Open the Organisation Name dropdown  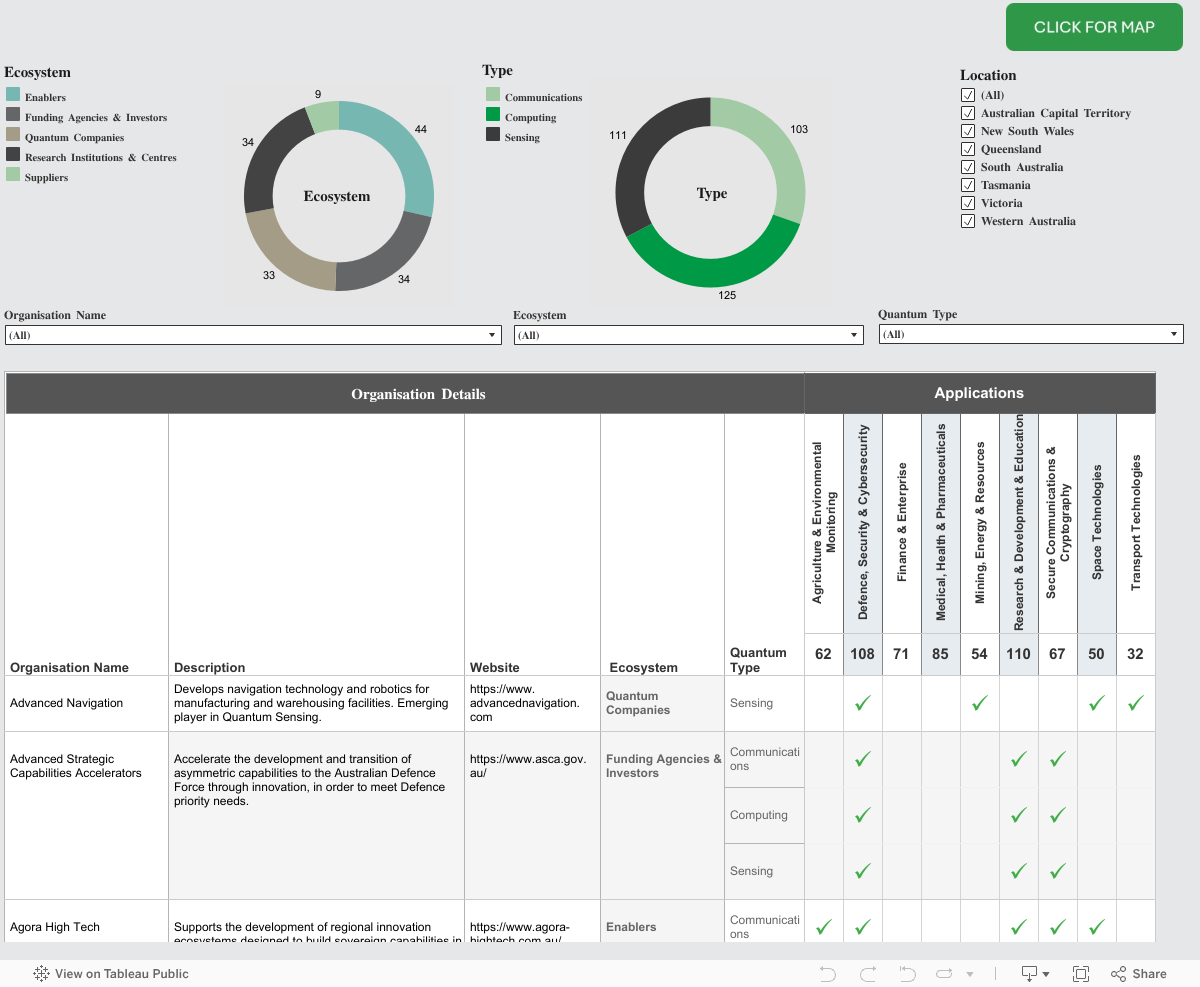click(x=253, y=336)
